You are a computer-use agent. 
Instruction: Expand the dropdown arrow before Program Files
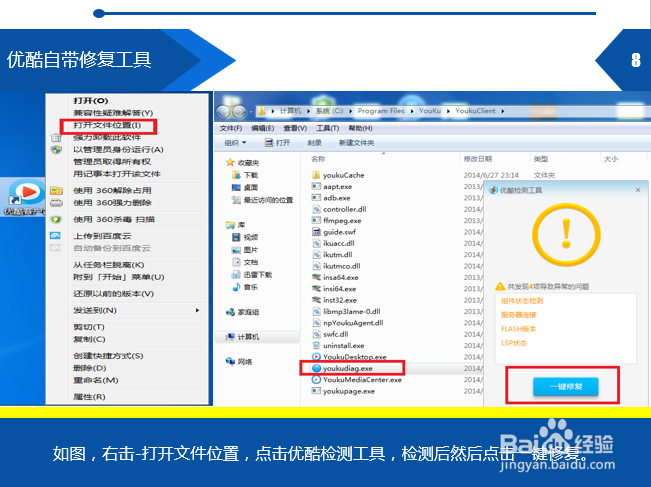click(x=351, y=111)
